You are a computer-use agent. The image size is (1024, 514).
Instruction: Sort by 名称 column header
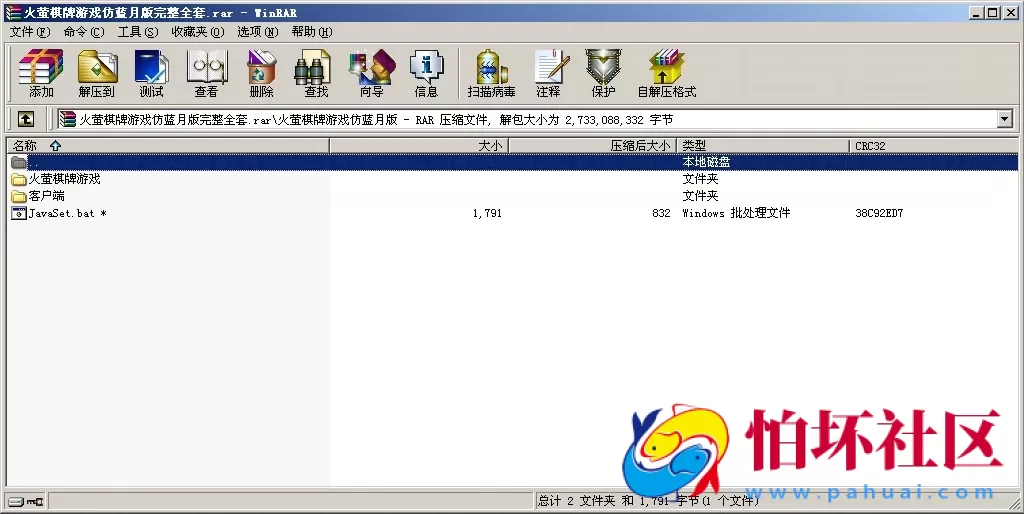(168, 146)
